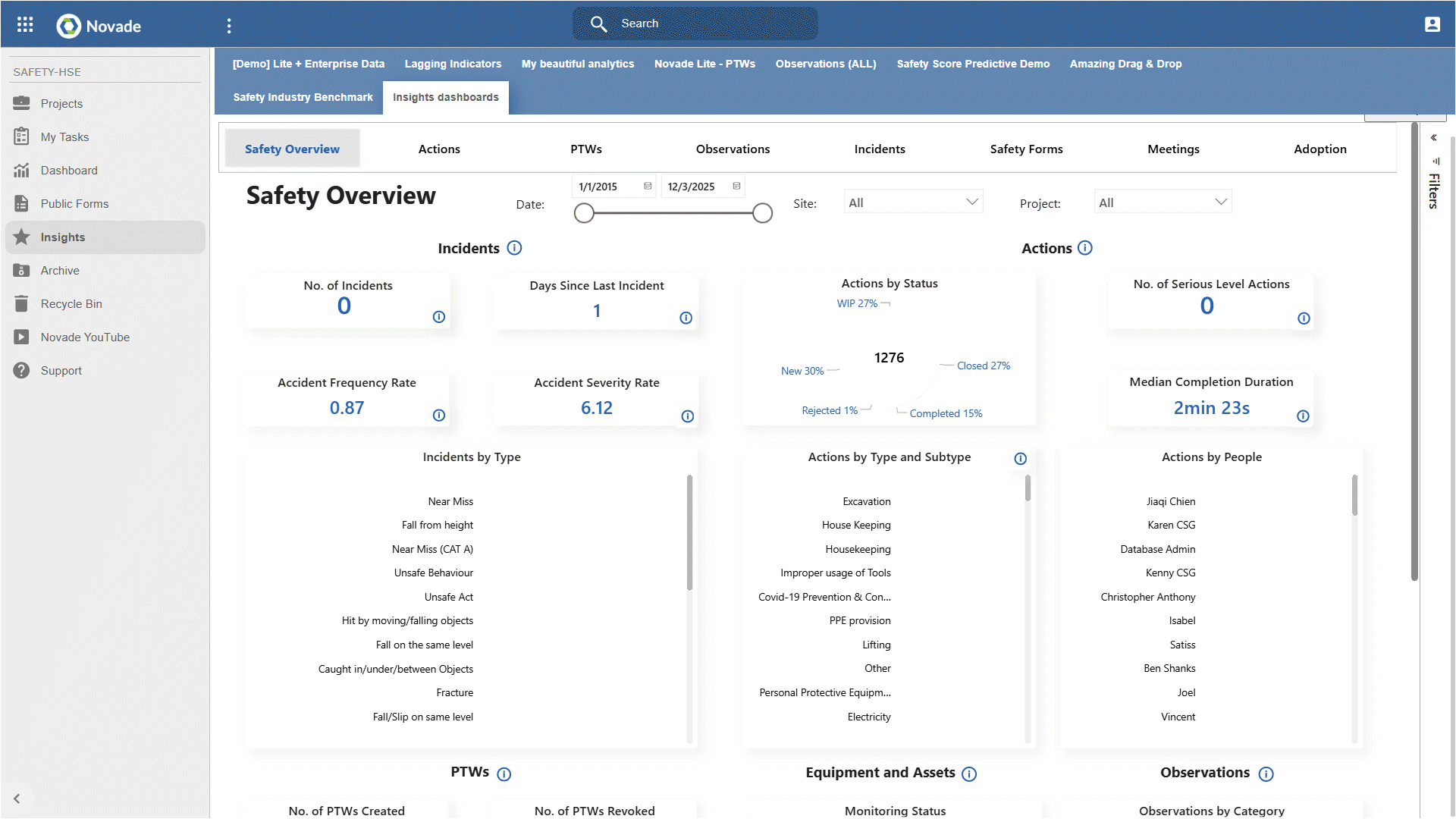Open the three-dot menu beside Novade logo
Image resolution: width=1456 pixels, height=819 pixels.
(229, 25)
